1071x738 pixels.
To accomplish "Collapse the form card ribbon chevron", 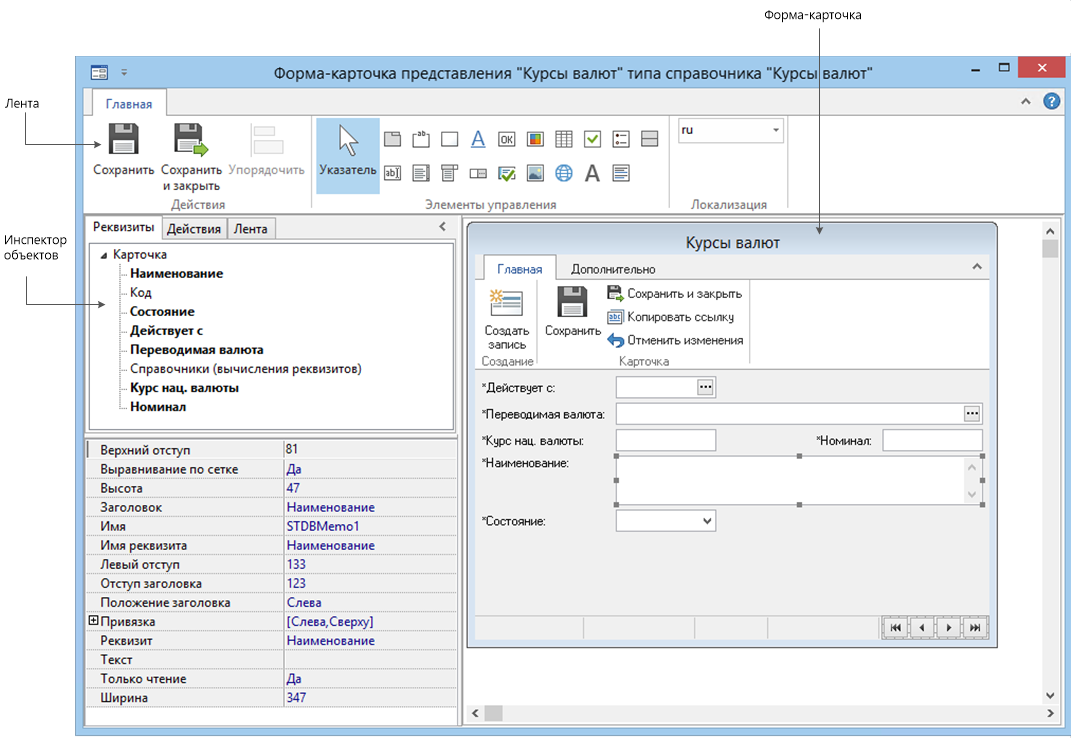I will (977, 267).
